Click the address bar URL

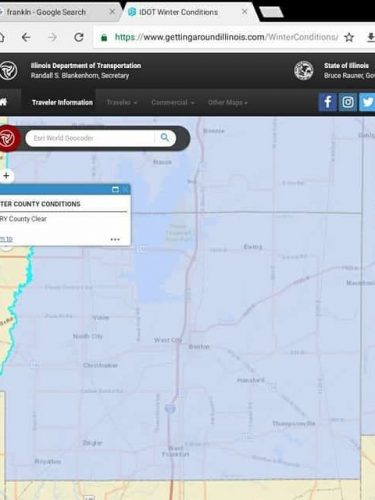pos(226,37)
